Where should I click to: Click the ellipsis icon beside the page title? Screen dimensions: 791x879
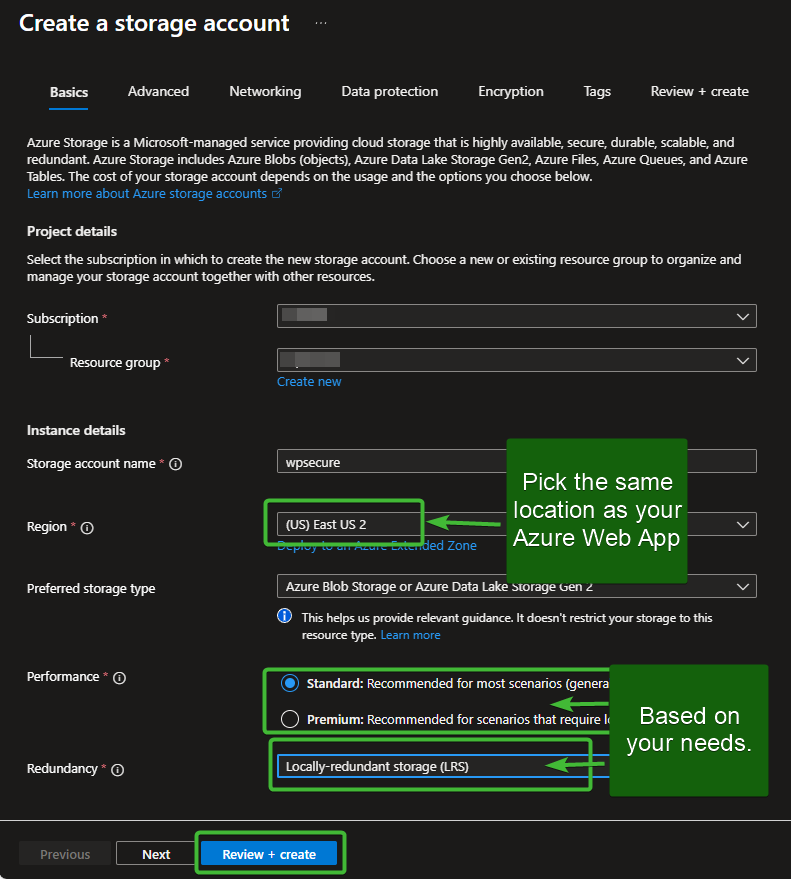pos(321,23)
